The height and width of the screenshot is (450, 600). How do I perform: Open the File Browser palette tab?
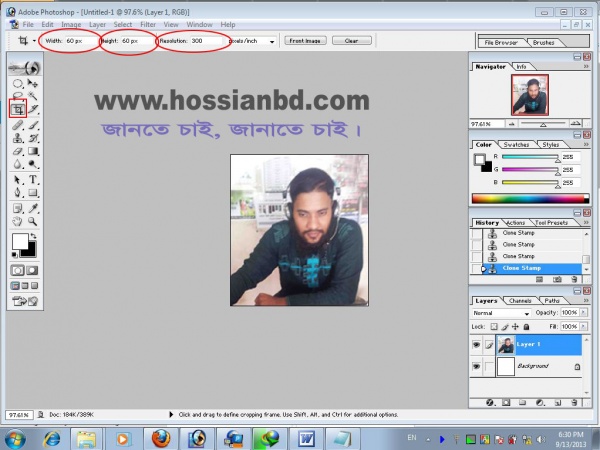(x=501, y=43)
